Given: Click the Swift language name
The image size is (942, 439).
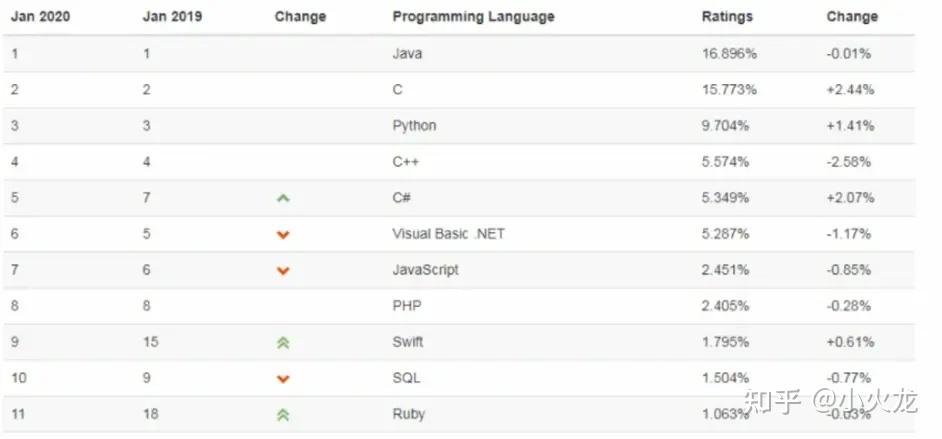Looking at the screenshot, I should [x=408, y=342].
